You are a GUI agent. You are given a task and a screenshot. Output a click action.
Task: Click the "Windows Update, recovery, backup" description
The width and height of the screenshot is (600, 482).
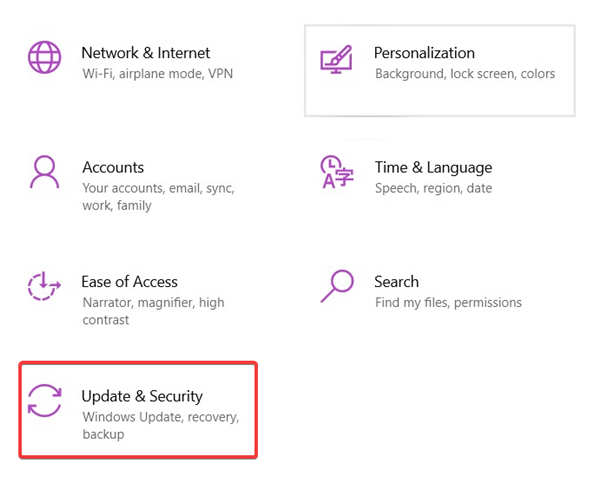(x=160, y=417)
